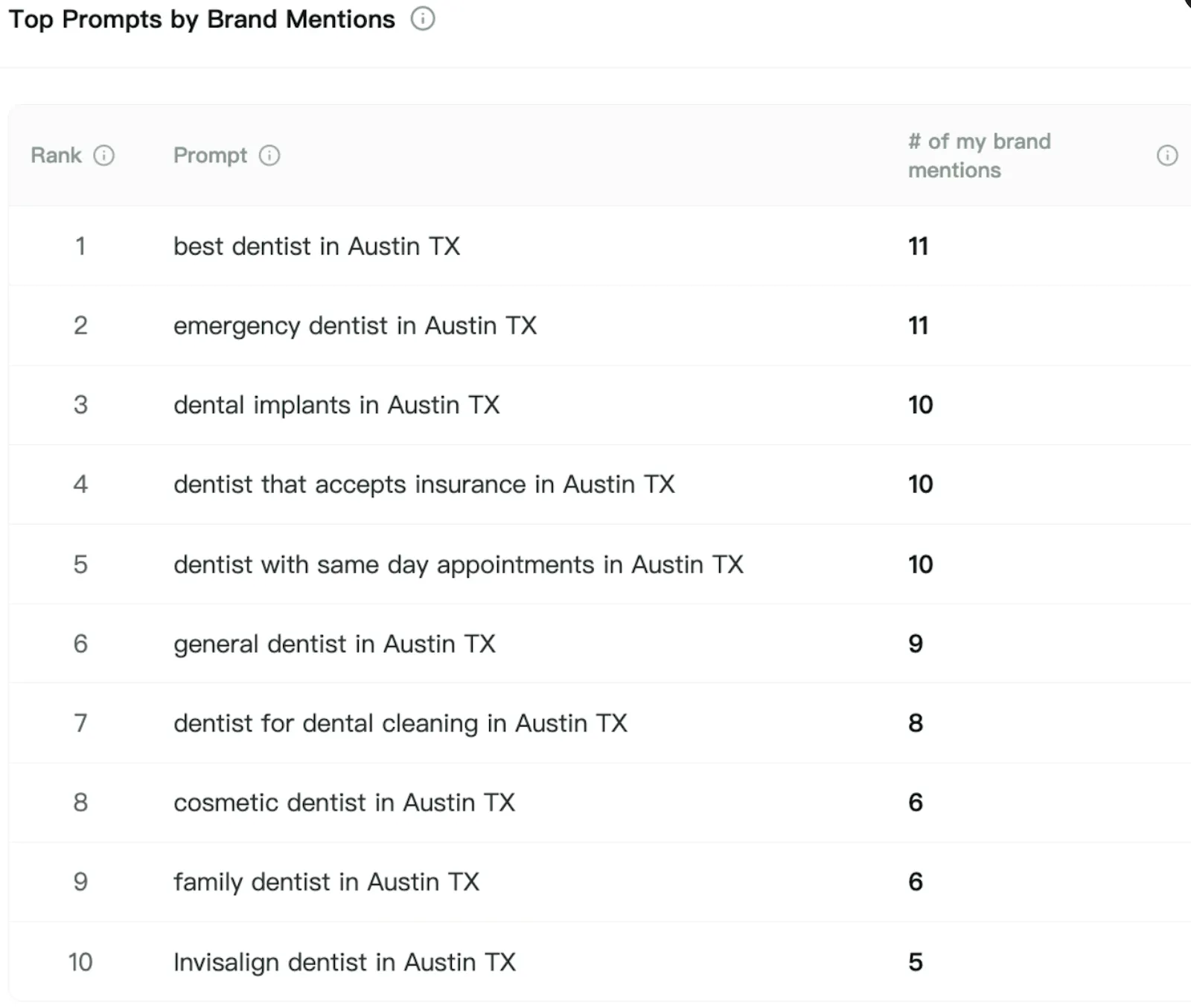
Task: Click rank number 5 in the table
Action: pyautogui.click(x=80, y=564)
